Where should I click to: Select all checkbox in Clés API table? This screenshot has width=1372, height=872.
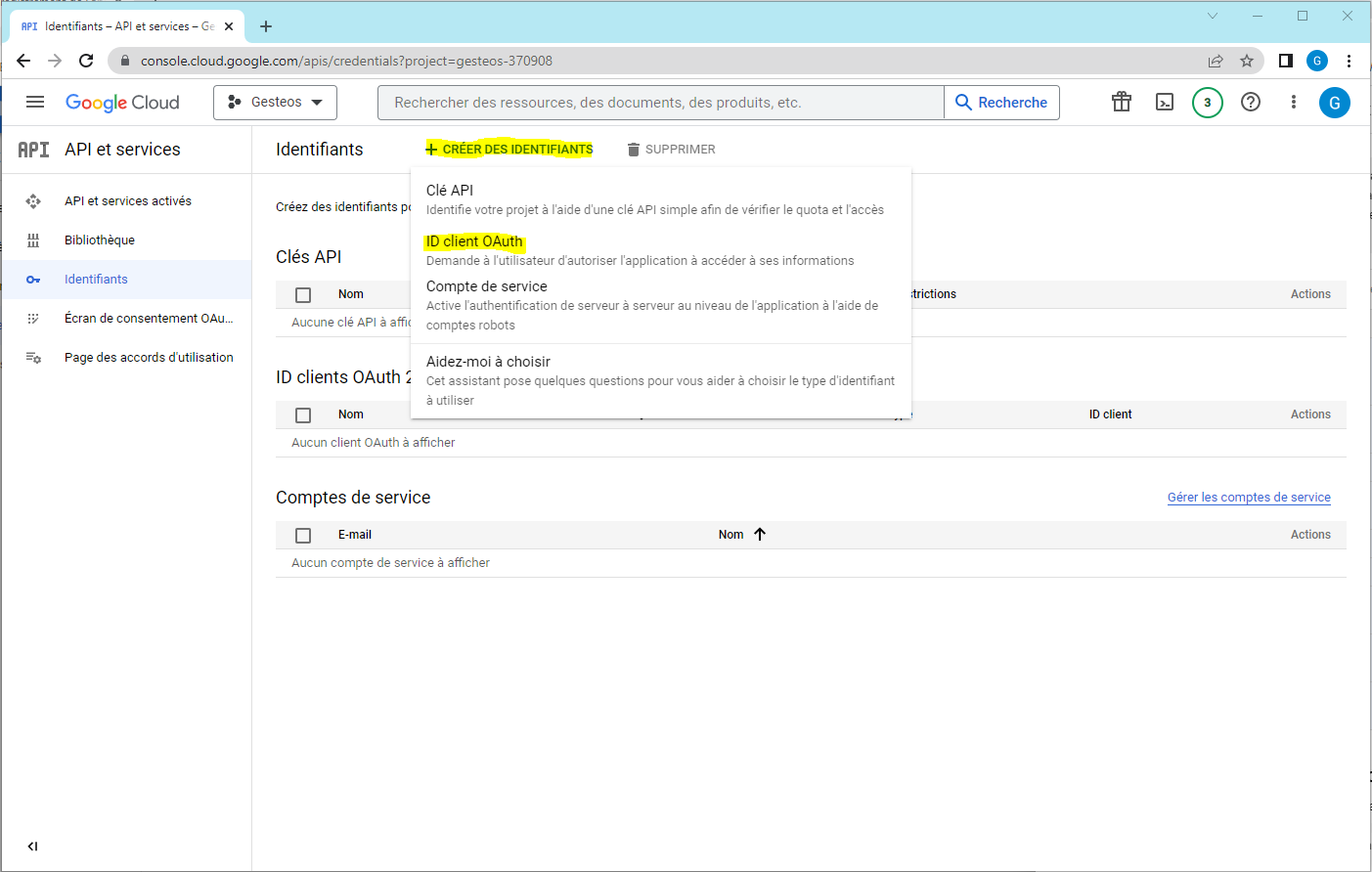[x=303, y=295]
